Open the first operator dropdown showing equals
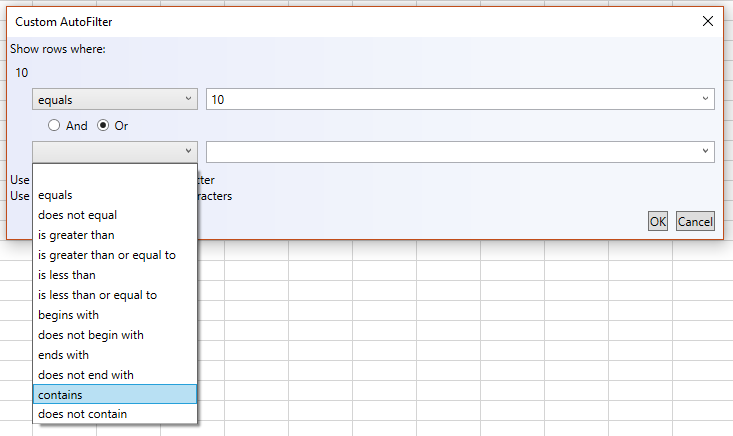 coord(115,99)
